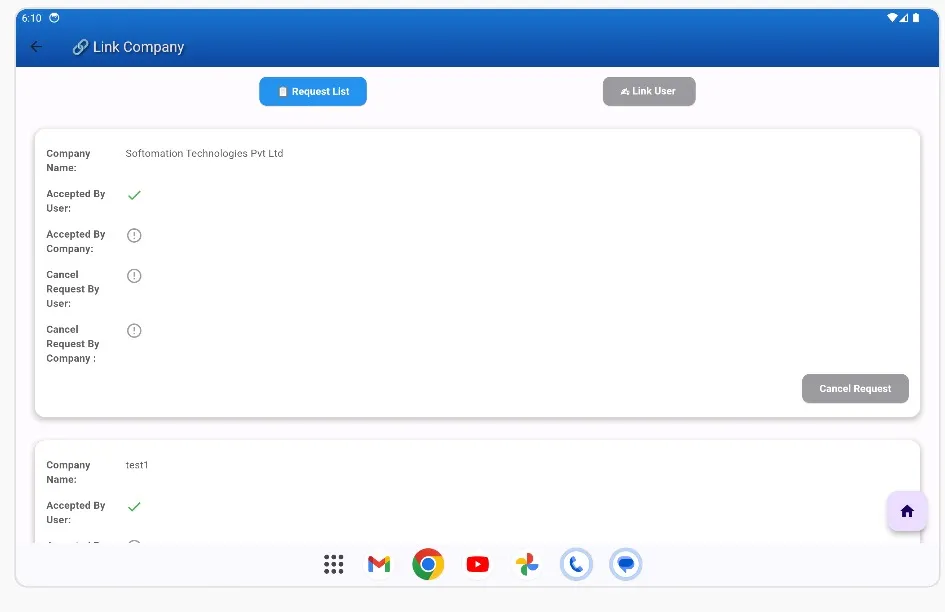Select the Softomation Technologies Pvt Ltd company name
The height and width of the screenshot is (612, 945).
coord(204,153)
